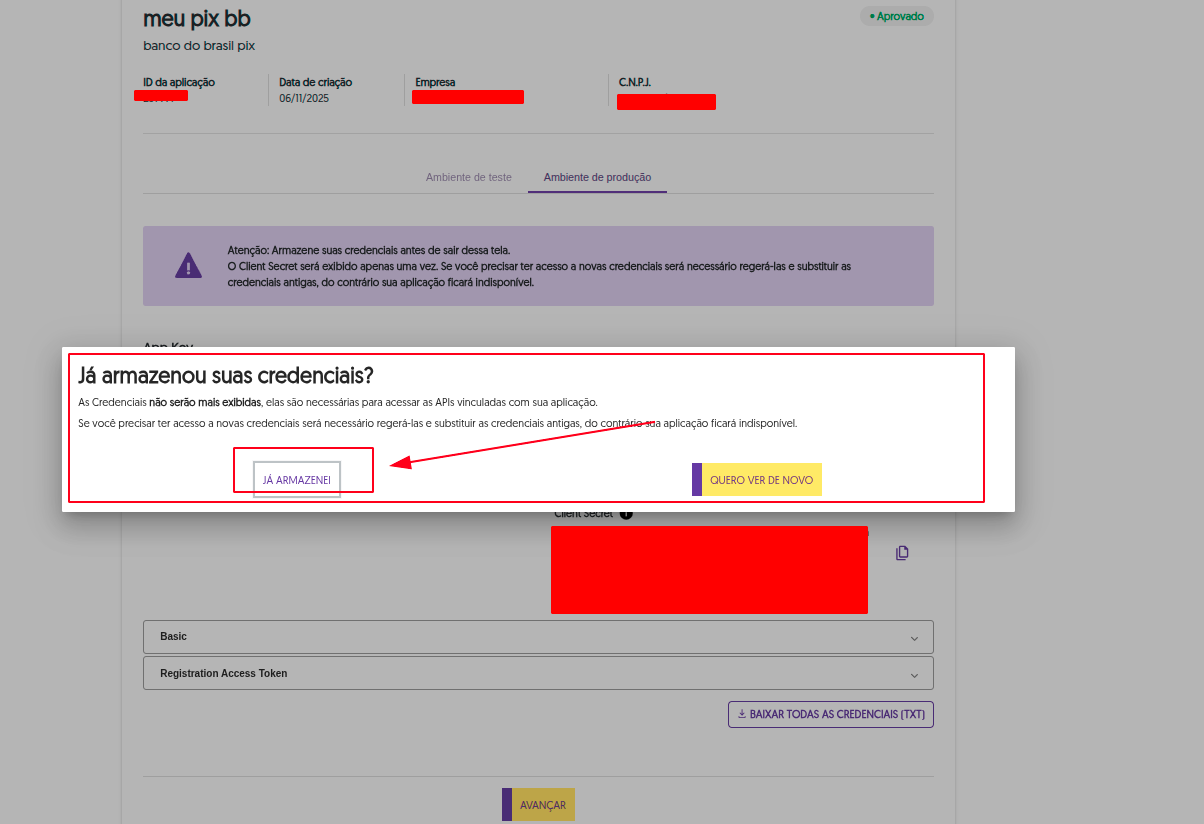
Task: Click the Client Secret info icon
Action: [x=626, y=514]
